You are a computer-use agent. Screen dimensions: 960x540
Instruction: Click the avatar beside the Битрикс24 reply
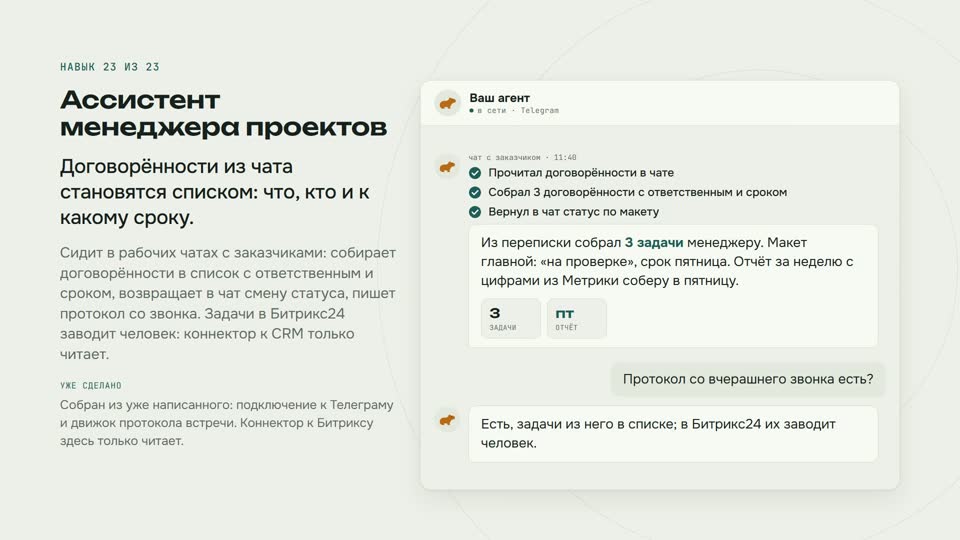coord(448,420)
